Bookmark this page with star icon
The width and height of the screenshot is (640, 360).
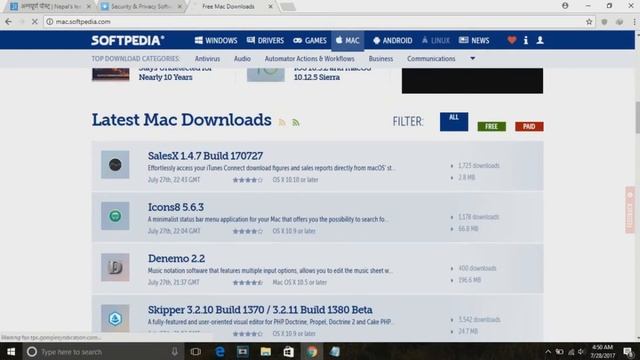click(589, 22)
